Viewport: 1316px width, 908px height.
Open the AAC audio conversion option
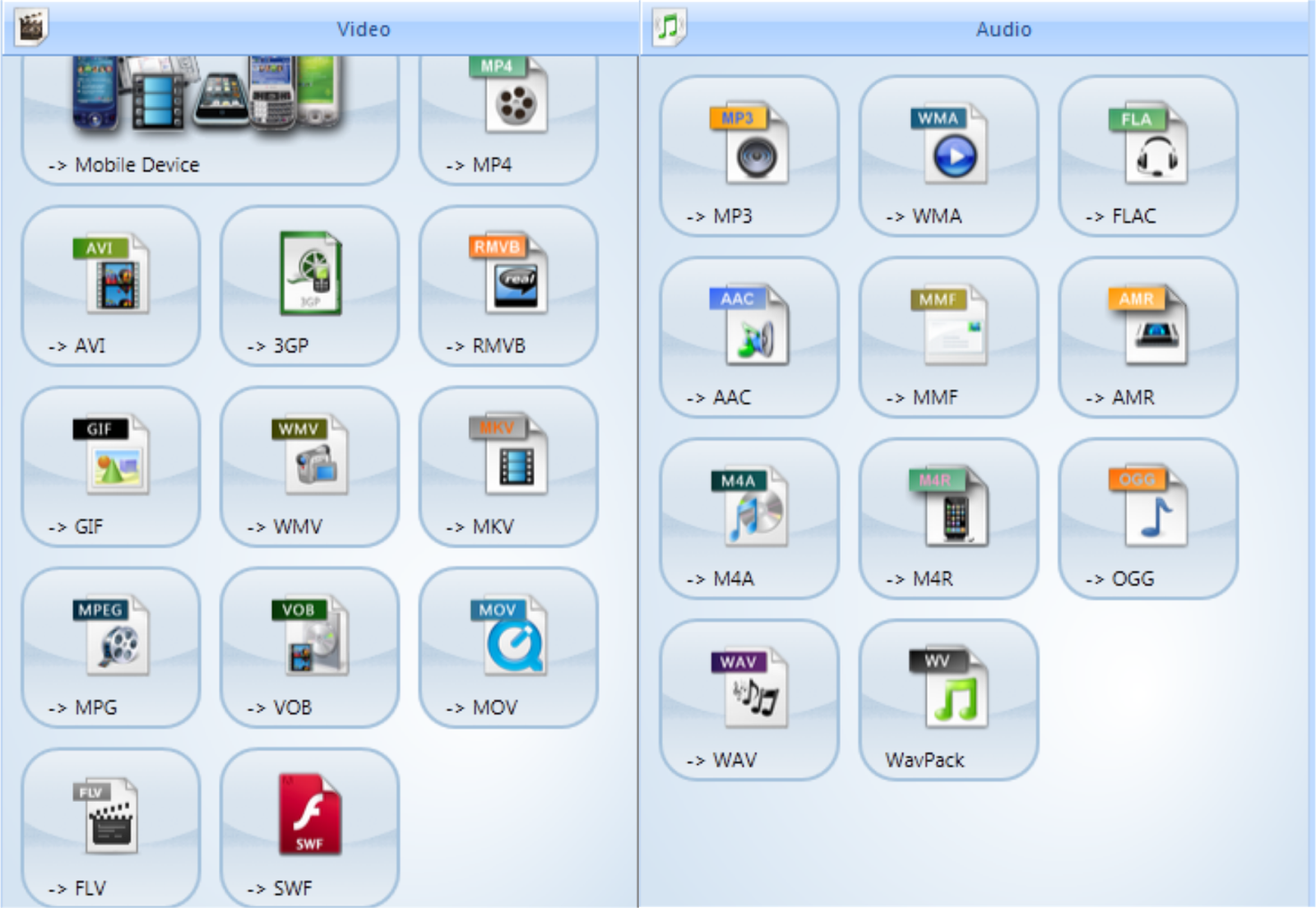coord(749,337)
